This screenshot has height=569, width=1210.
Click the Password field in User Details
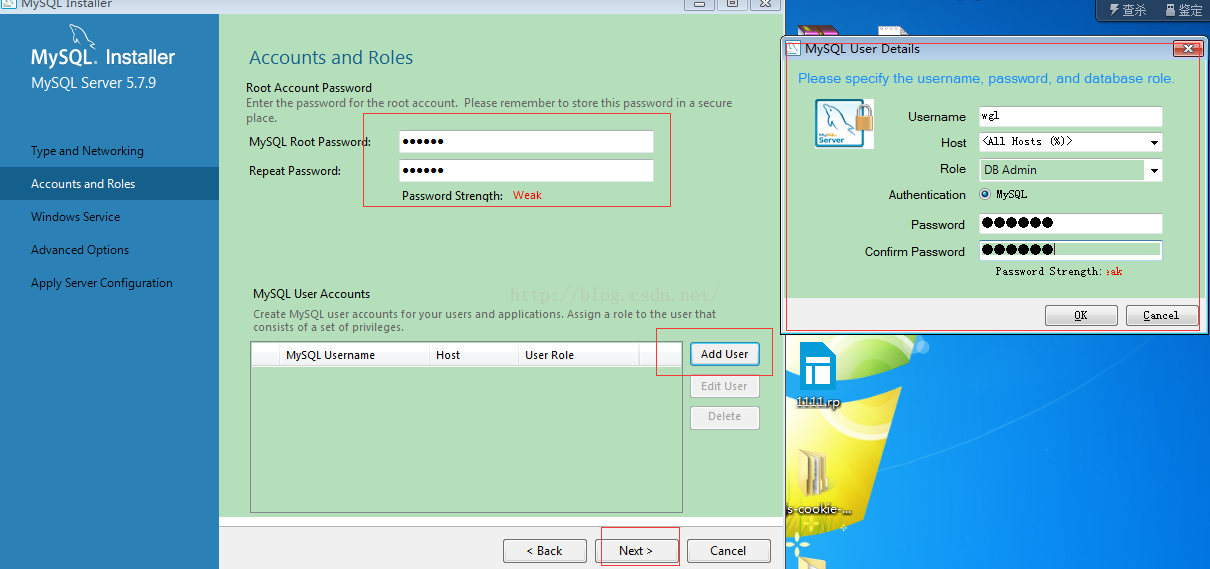[x=1070, y=224]
